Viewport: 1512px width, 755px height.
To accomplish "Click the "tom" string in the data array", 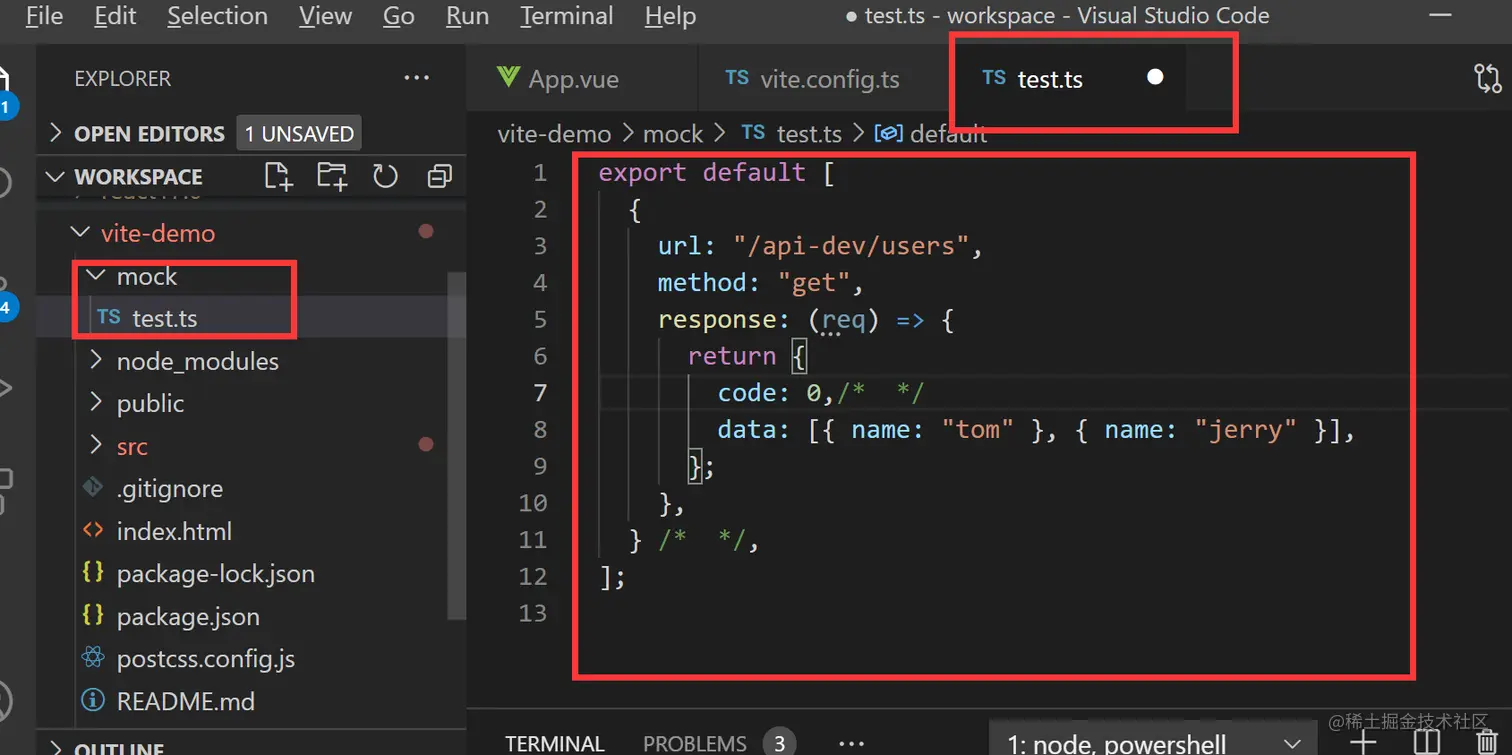I will click(x=978, y=430).
